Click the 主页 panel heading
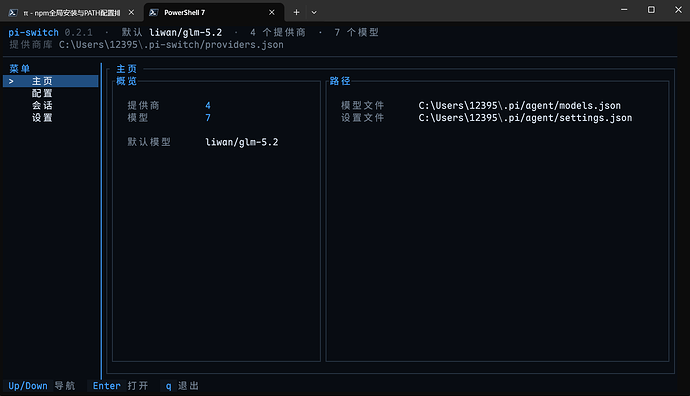 click(127, 69)
